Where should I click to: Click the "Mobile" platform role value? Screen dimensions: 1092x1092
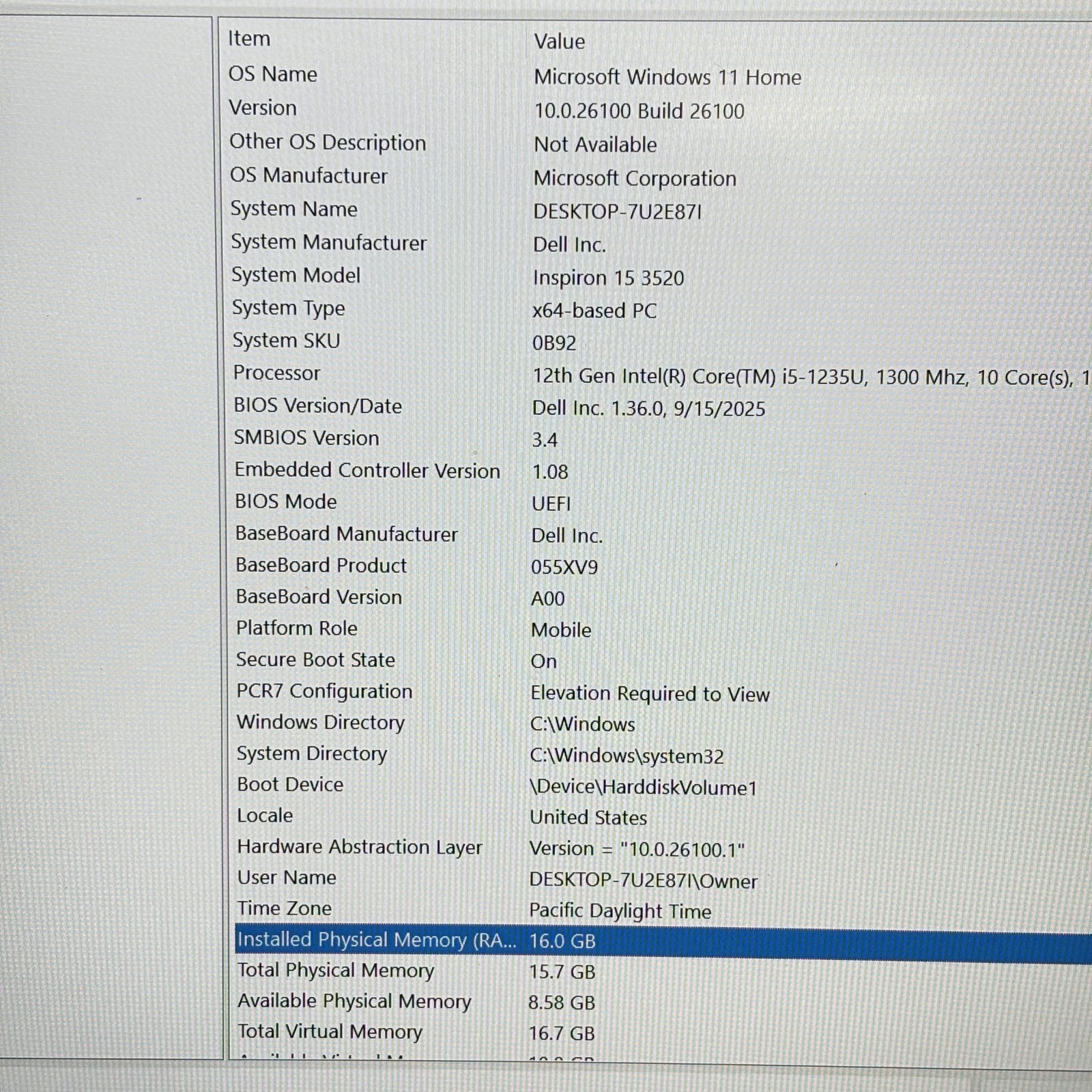(561, 630)
